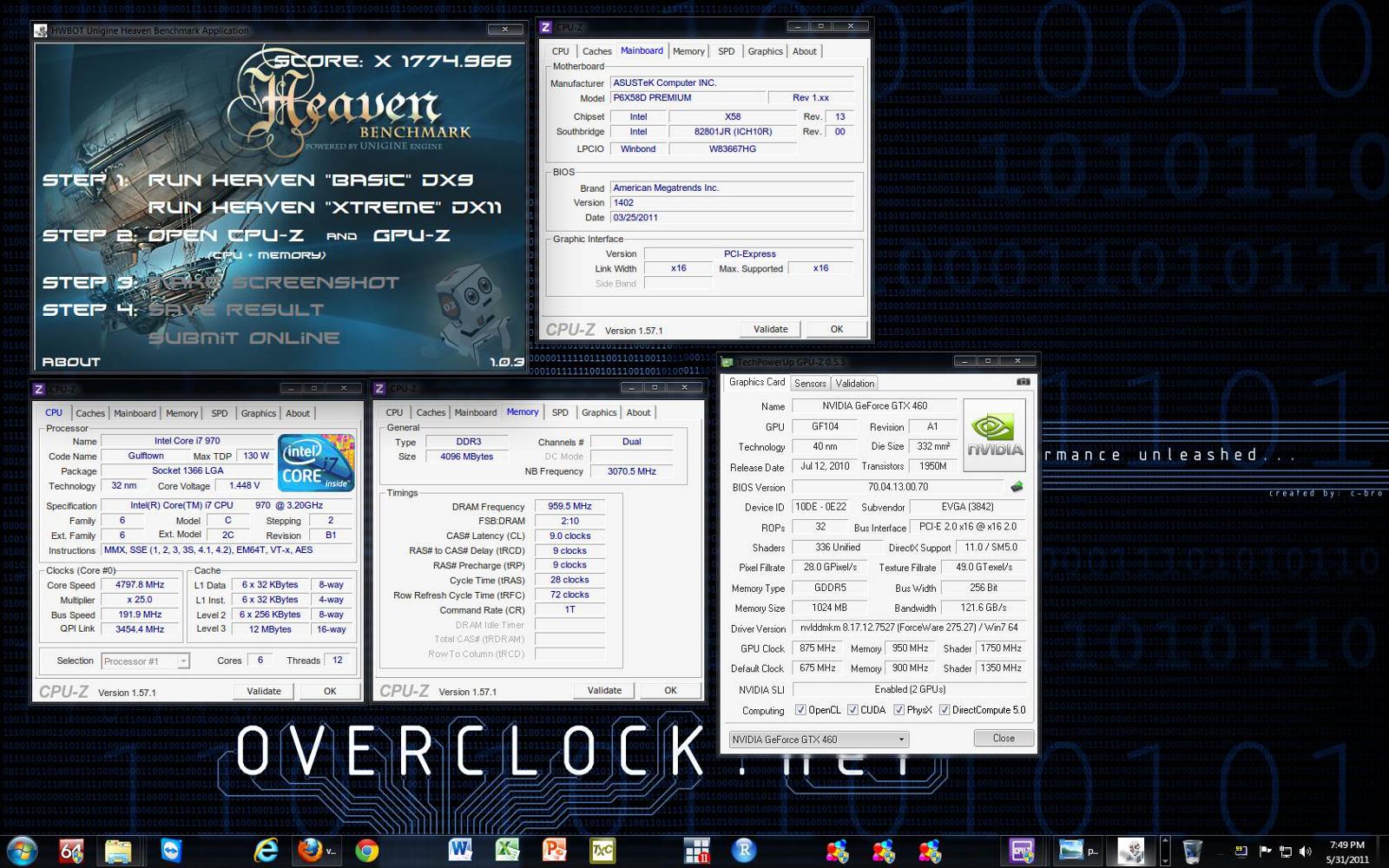Switch to the Heaven robot taskbar button
Screen dimensions: 1389x868
[1130, 851]
